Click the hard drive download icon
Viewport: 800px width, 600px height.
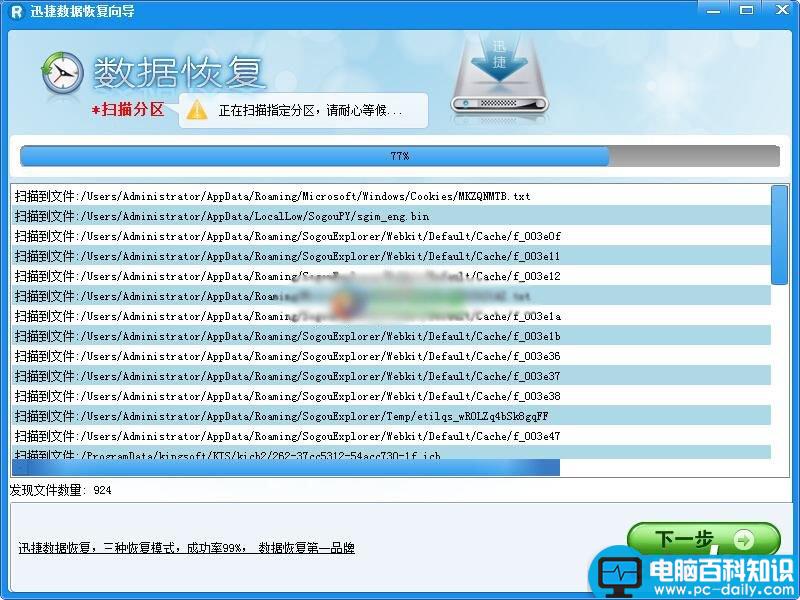499,77
